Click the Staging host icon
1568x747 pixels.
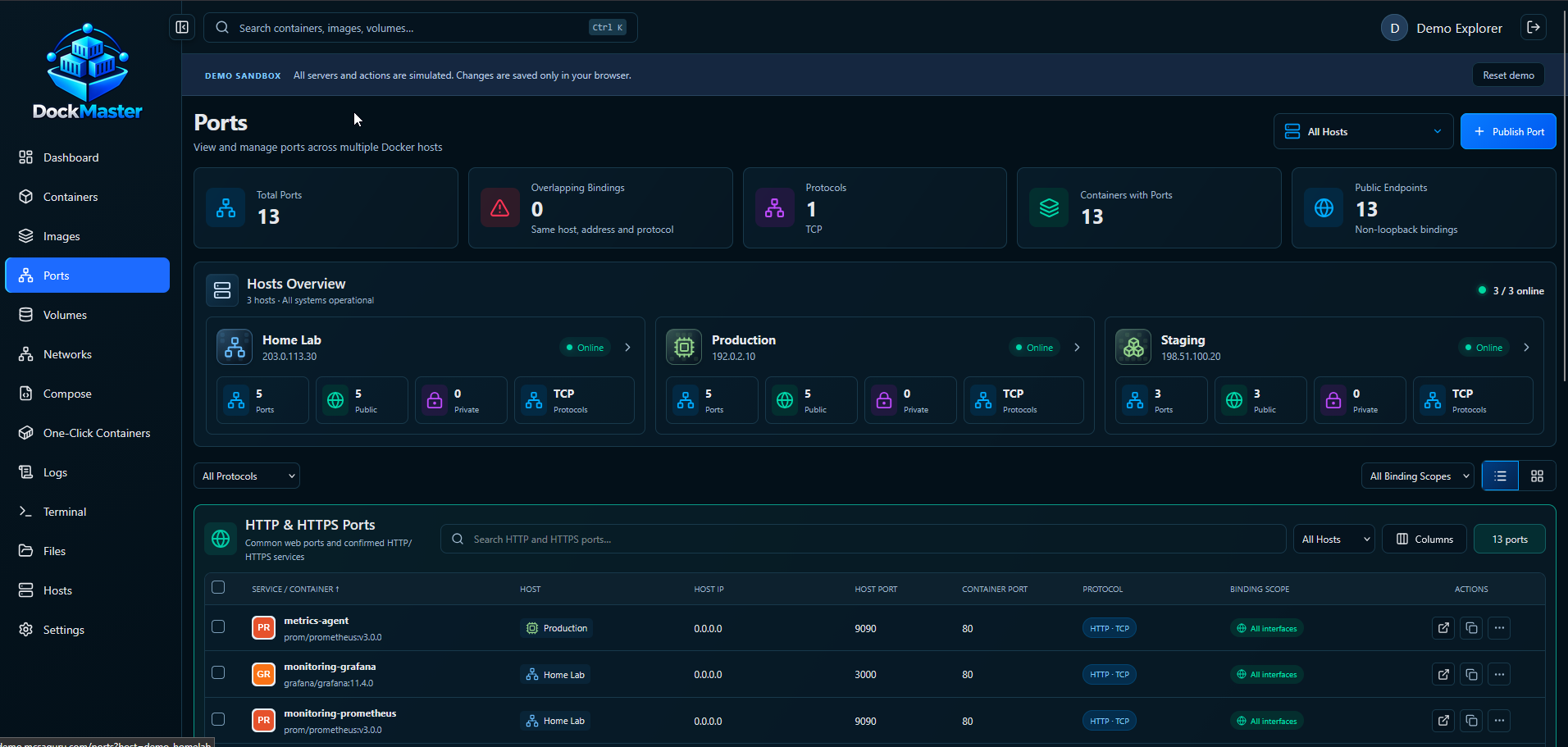click(x=1133, y=347)
